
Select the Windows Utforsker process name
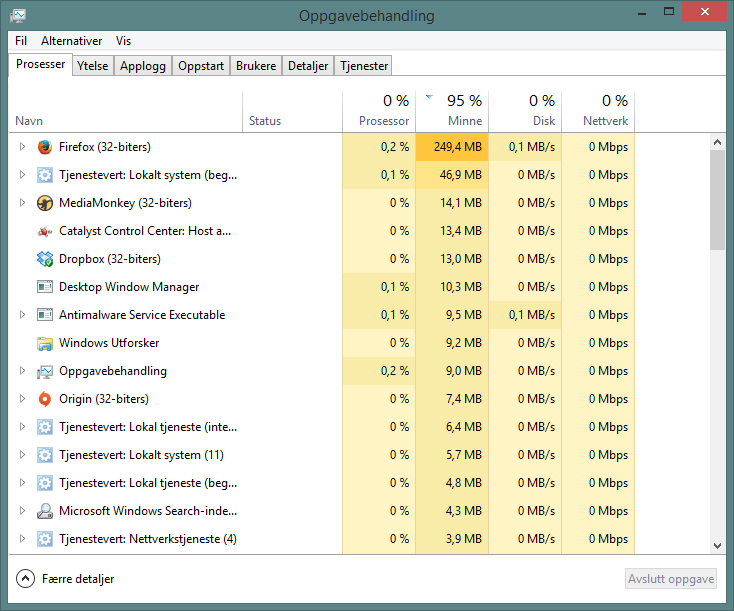tap(109, 343)
